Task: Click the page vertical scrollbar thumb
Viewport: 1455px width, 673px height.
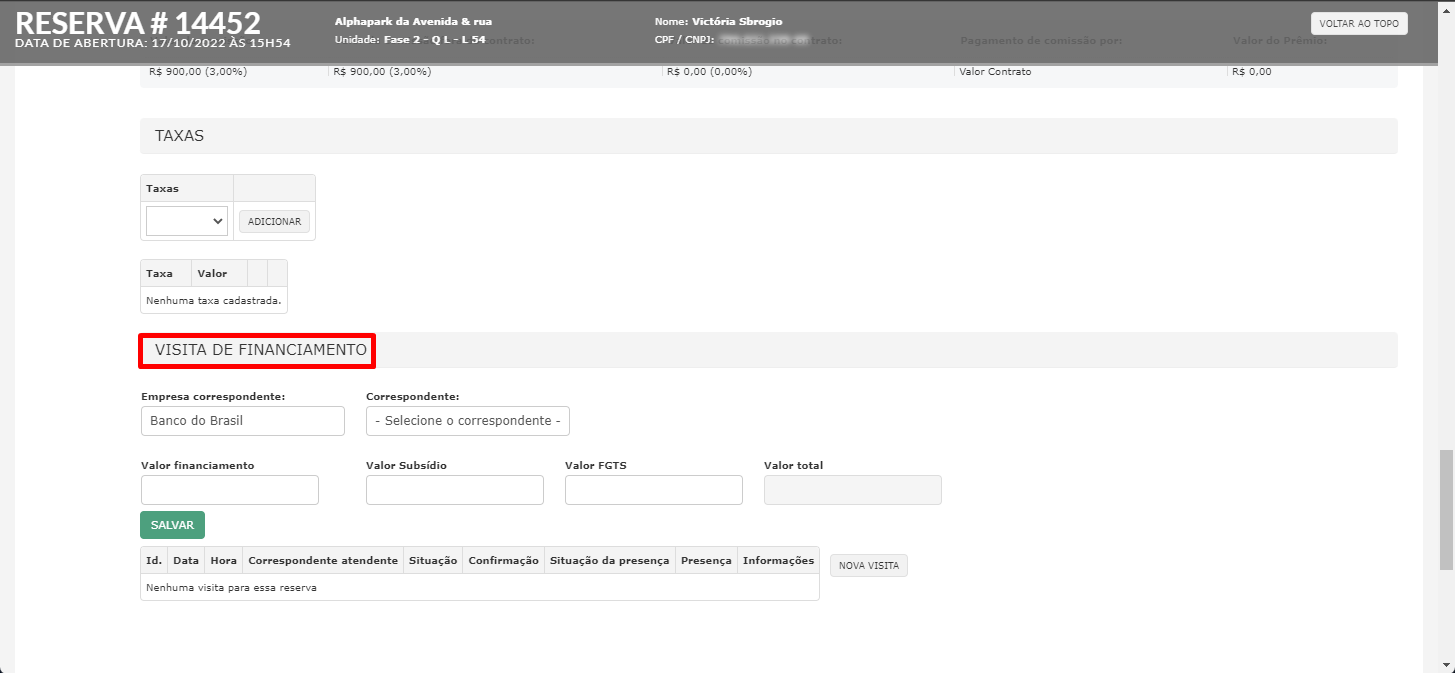Action: [1446, 509]
